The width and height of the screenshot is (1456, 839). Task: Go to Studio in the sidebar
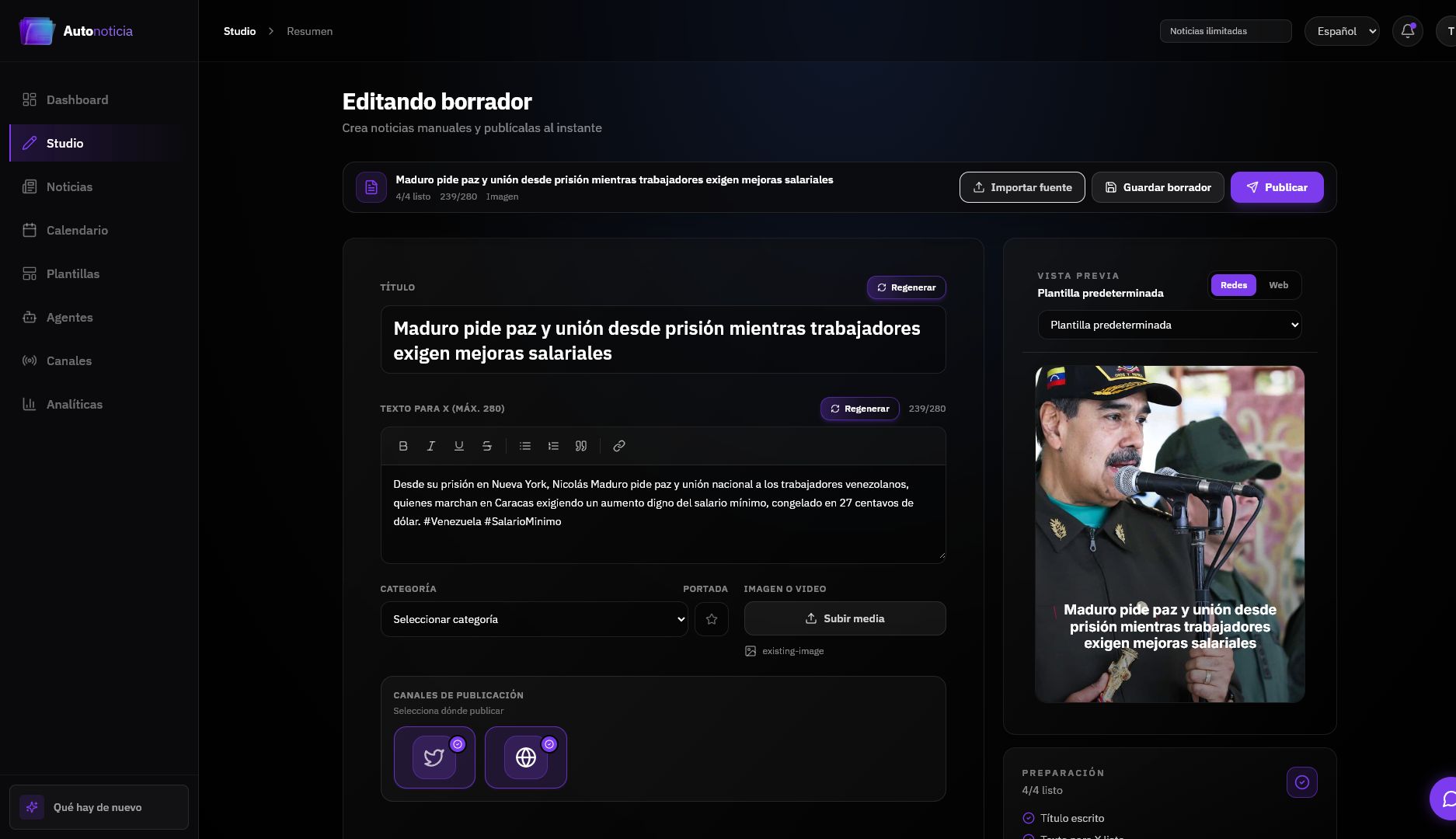pos(99,143)
